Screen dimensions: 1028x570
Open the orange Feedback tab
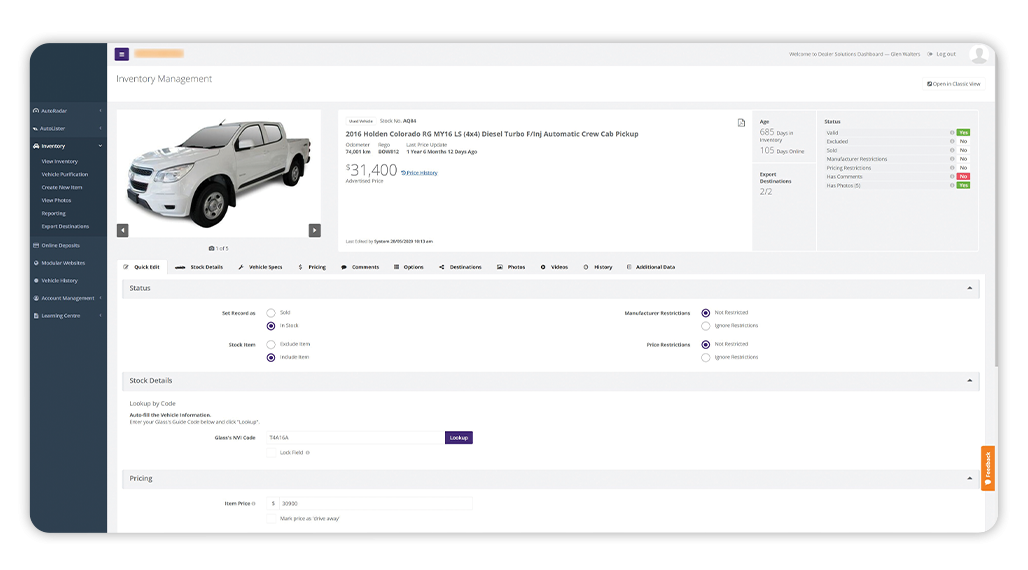[987, 468]
